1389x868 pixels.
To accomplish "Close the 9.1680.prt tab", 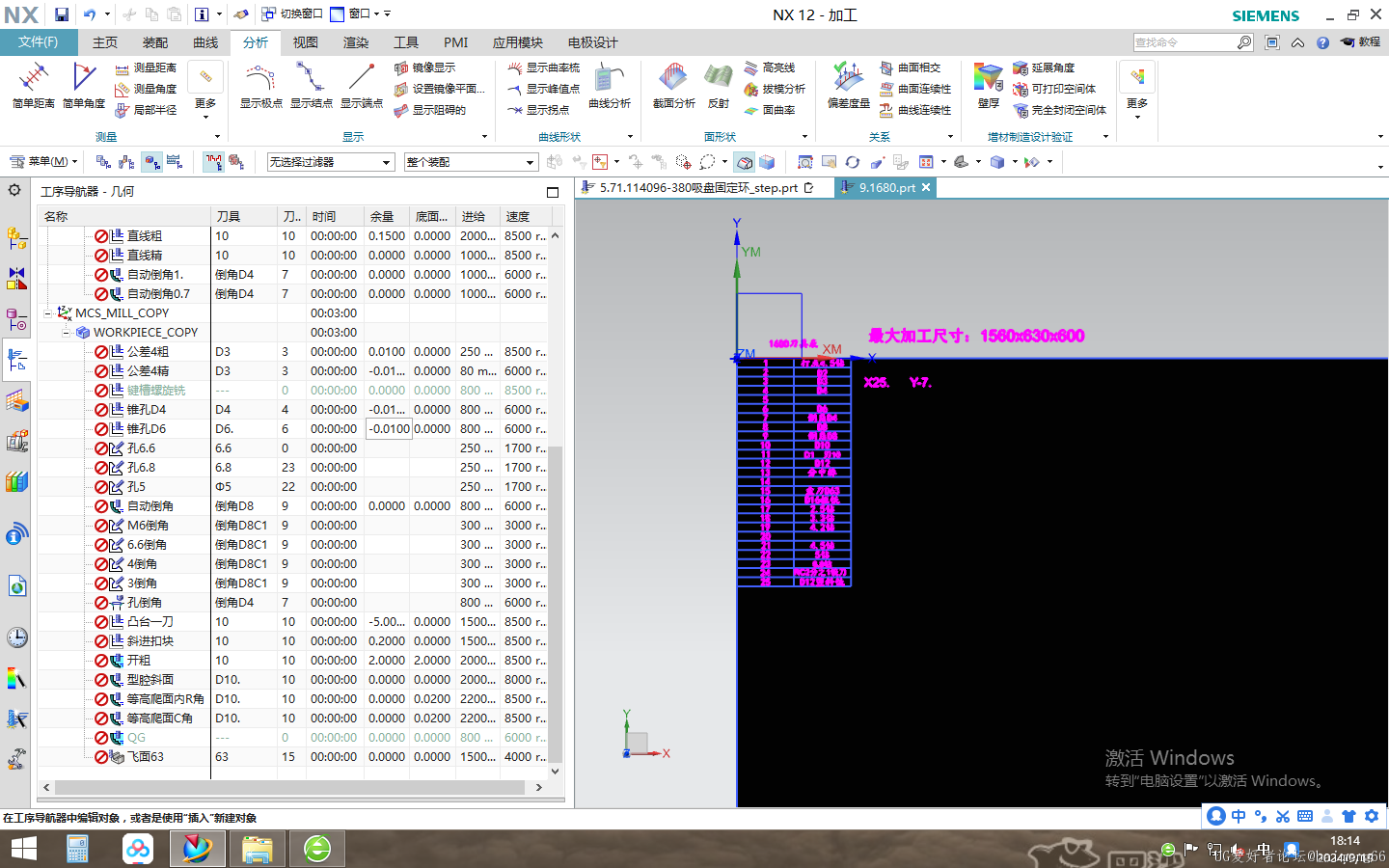I will click(926, 188).
